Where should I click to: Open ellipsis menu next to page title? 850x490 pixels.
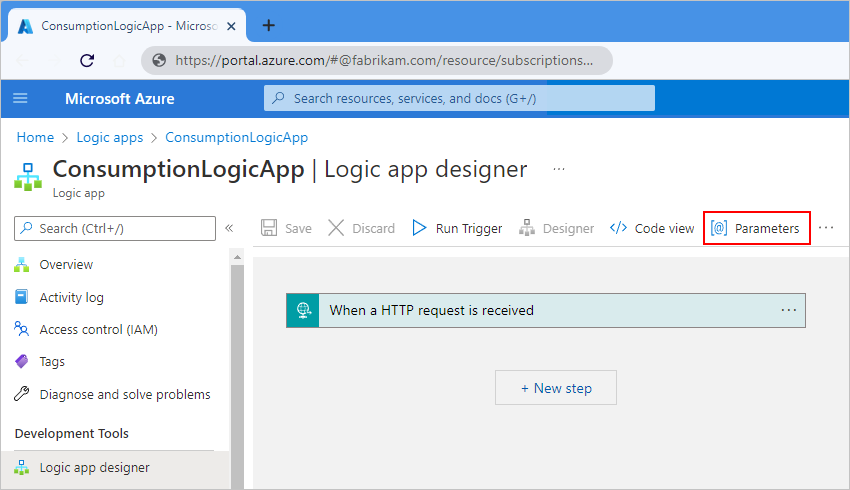(559, 169)
